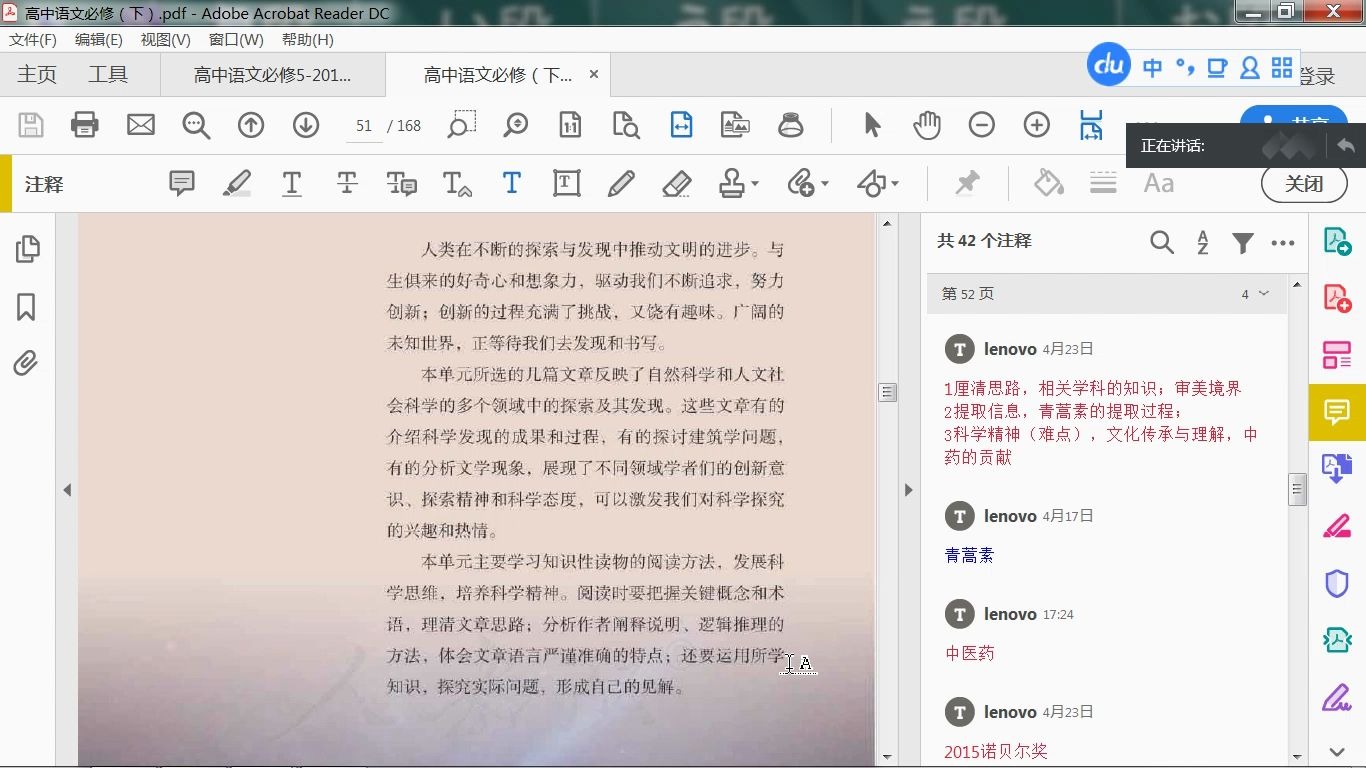The width and height of the screenshot is (1366, 768).
Task: Switch to the 高中语文必修5 document tab
Action: point(272,75)
